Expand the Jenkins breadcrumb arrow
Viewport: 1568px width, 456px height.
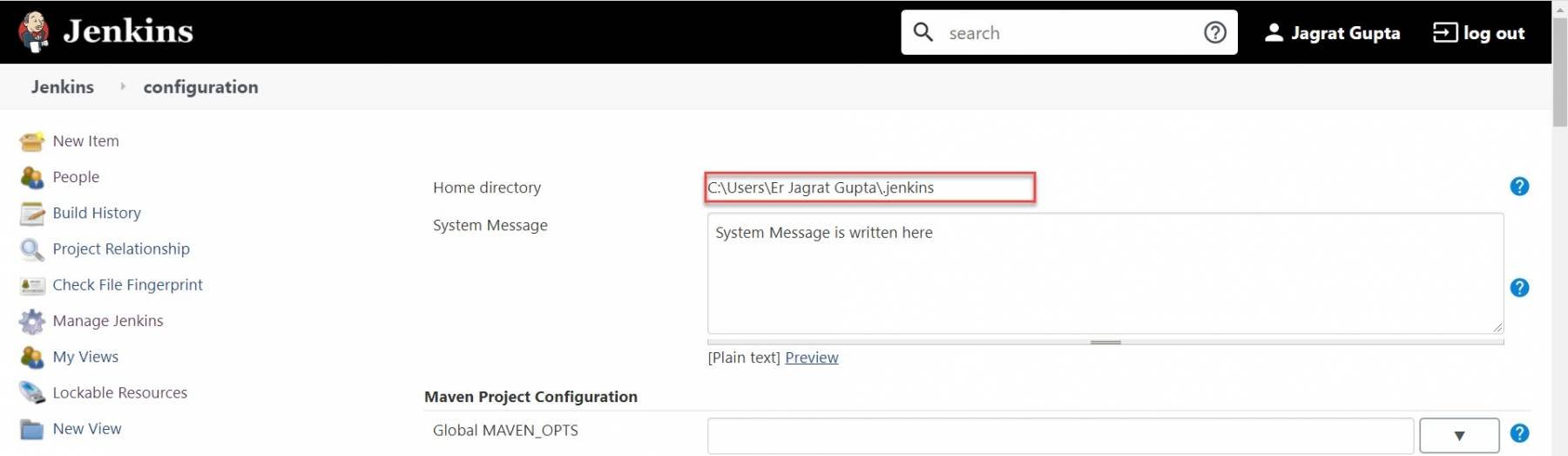coord(123,86)
